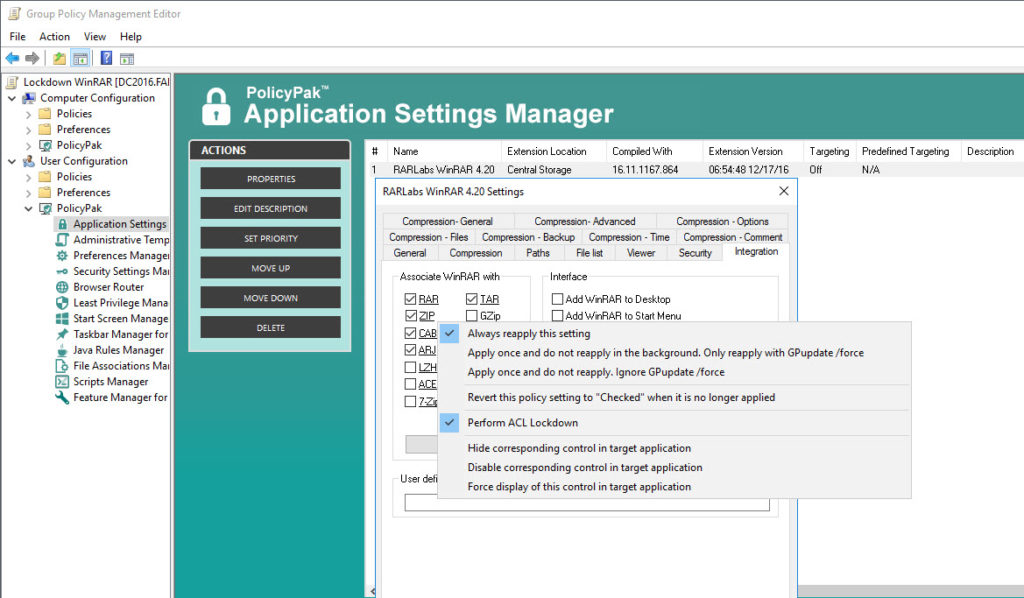Sort by the Extension Location column header

pyautogui.click(x=554, y=151)
